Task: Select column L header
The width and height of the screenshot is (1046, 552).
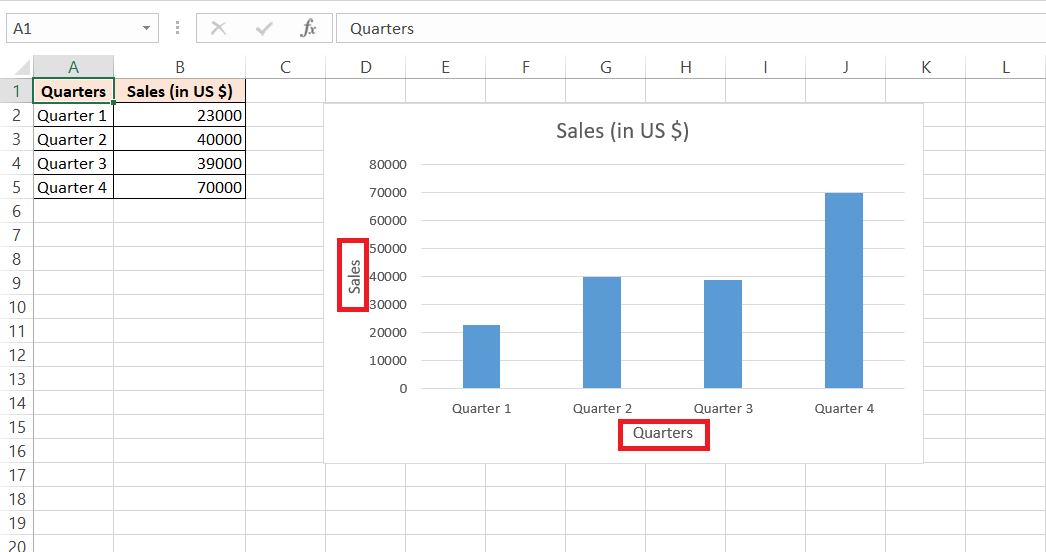Action: (x=1006, y=67)
